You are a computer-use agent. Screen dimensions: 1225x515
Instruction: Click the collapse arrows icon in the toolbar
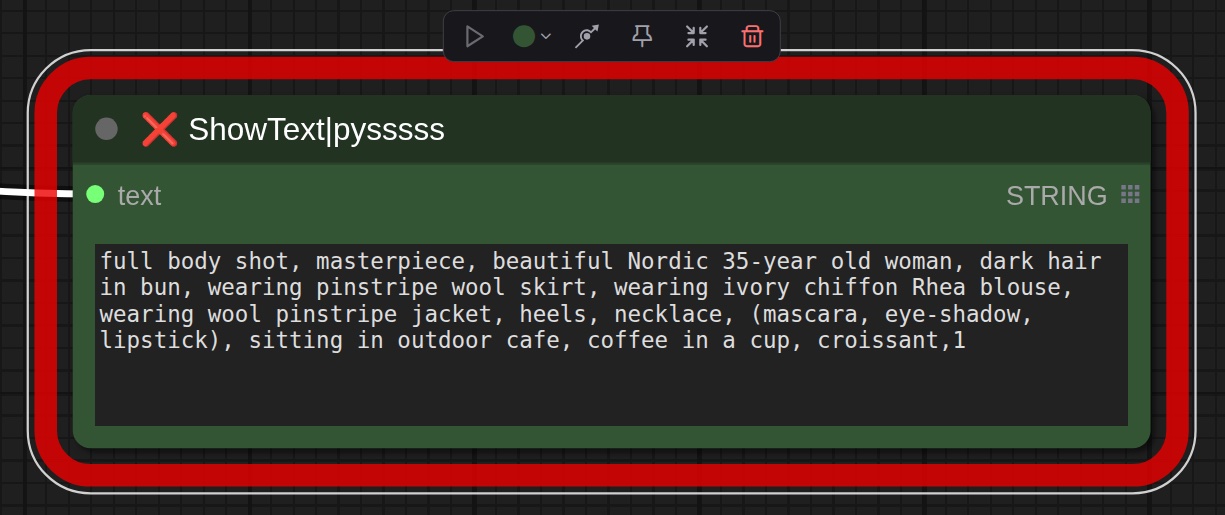697,37
